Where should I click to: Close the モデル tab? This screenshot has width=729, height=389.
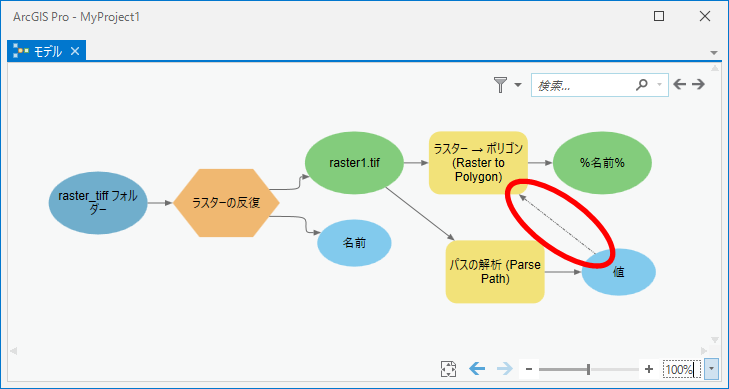pos(75,51)
